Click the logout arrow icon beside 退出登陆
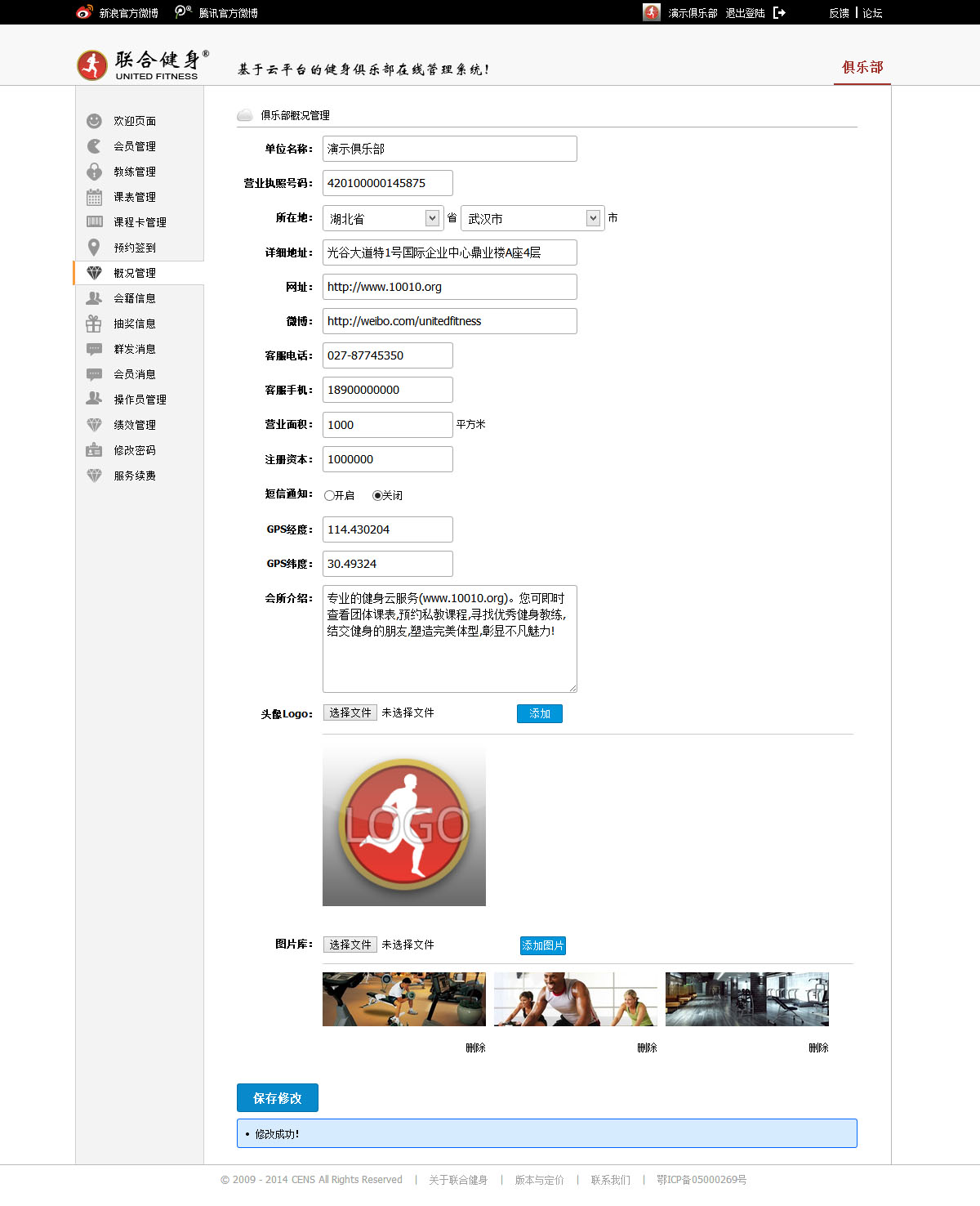The height and width of the screenshot is (1206, 980). pos(779,12)
